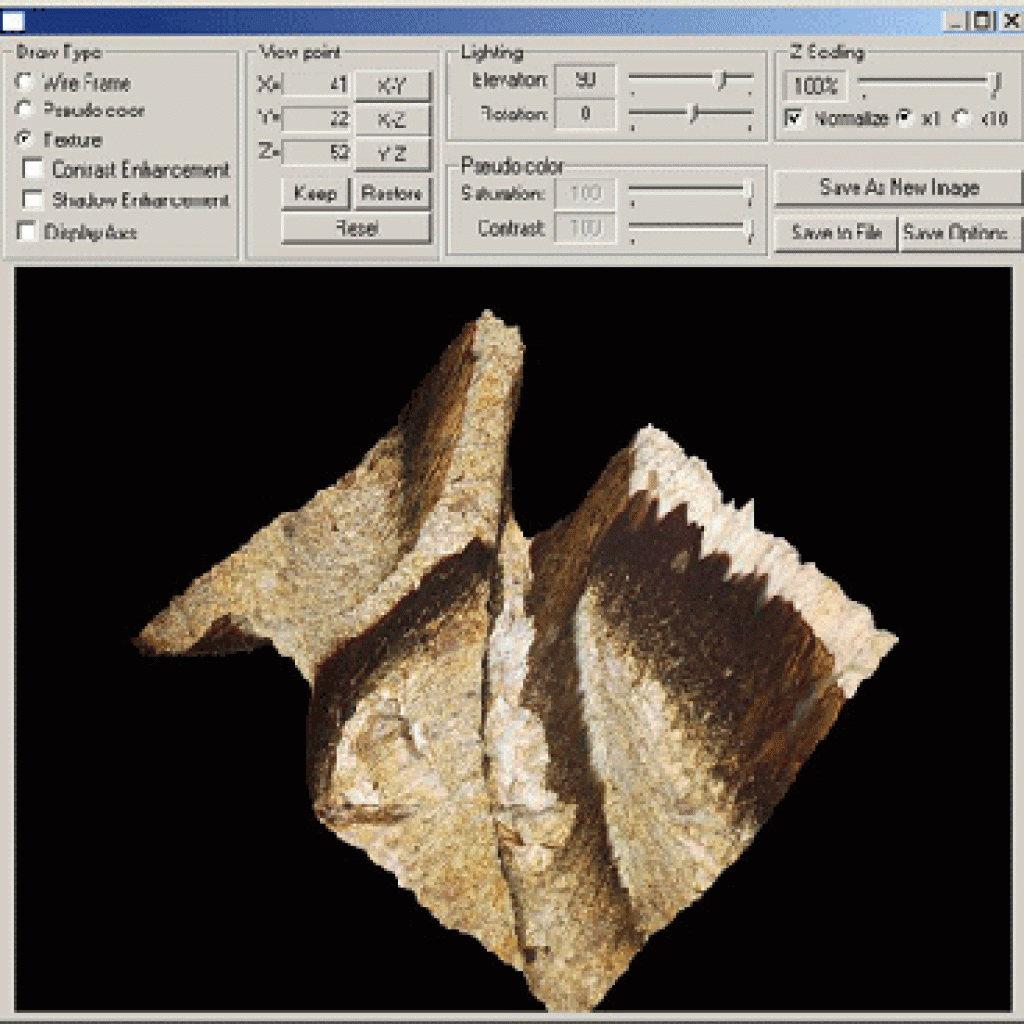Screen dimensions: 1024x1024
Task: Click Save As New Image
Action: 897,188
